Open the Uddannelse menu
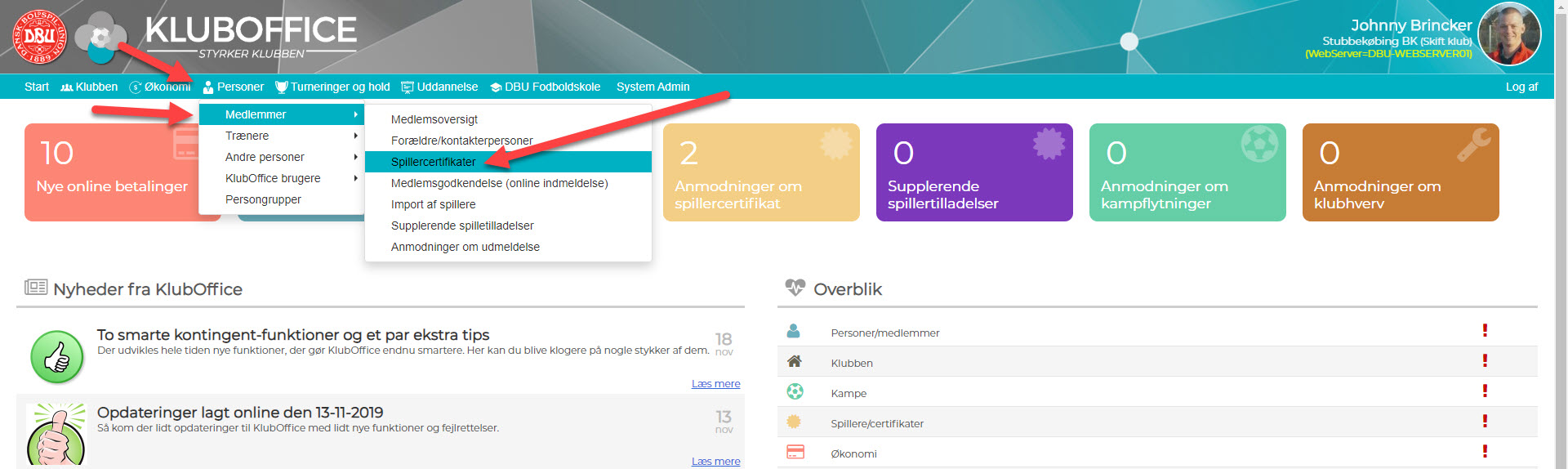 [x=439, y=87]
